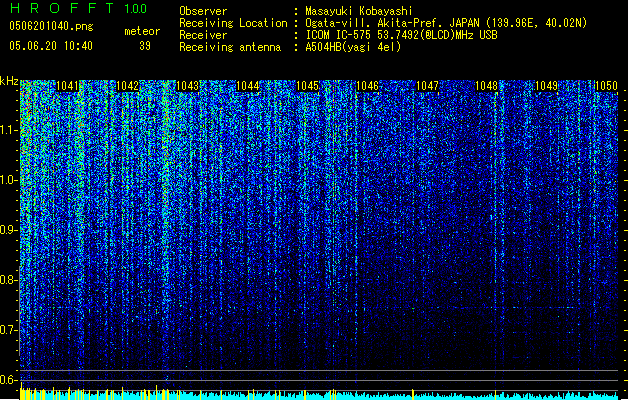Click the 0.7 frequency axis label
The width and height of the screenshot is (629, 400).
[8, 330]
